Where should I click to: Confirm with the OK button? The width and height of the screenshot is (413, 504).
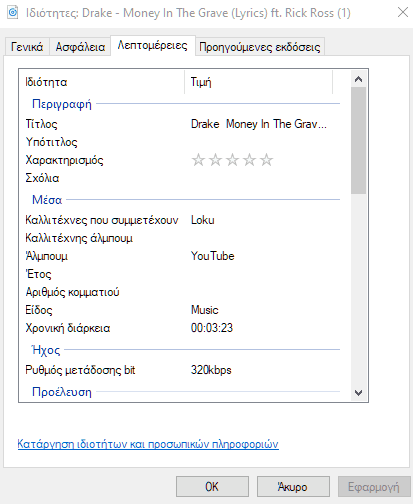pyautogui.click(x=212, y=487)
